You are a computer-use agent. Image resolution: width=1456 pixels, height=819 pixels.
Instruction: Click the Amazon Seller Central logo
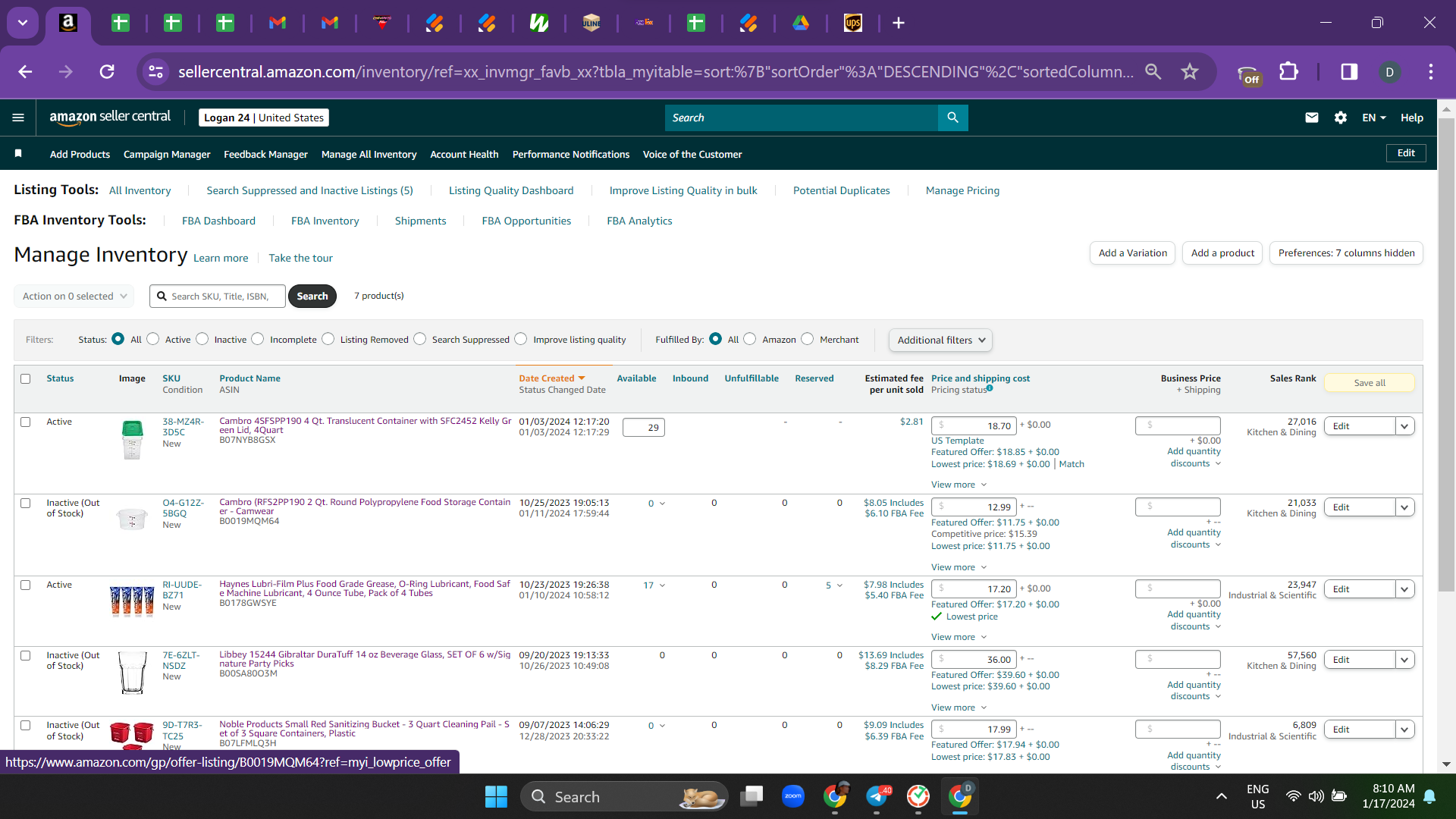point(110,117)
